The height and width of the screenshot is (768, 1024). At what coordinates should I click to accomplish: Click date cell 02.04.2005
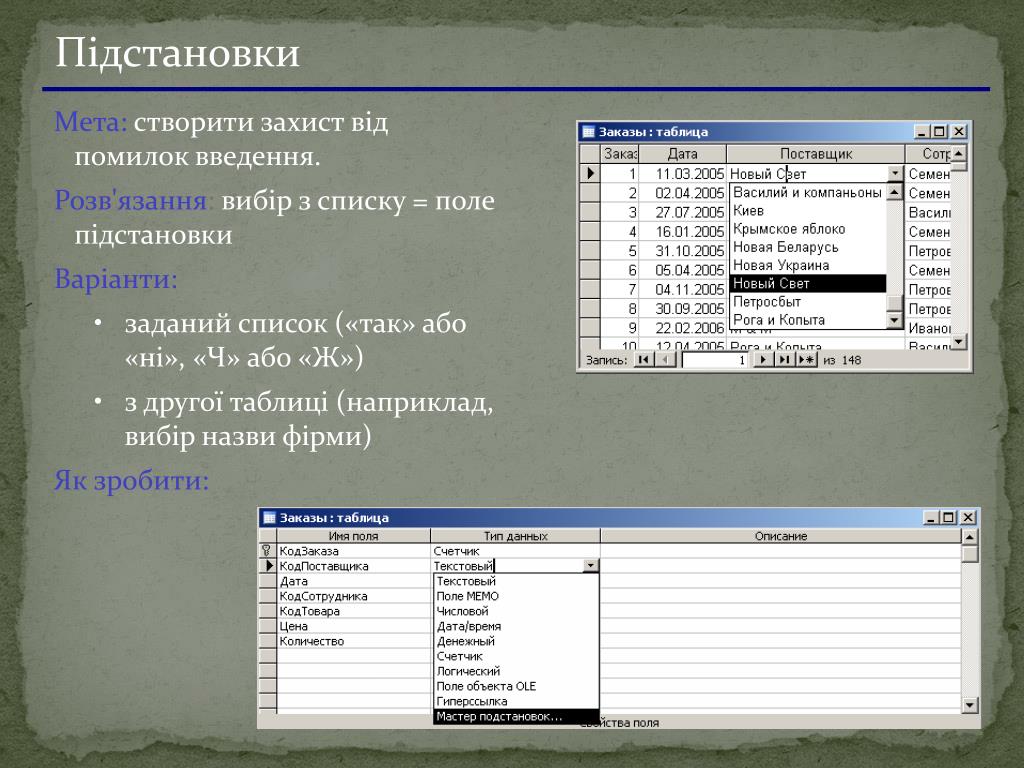pos(682,193)
